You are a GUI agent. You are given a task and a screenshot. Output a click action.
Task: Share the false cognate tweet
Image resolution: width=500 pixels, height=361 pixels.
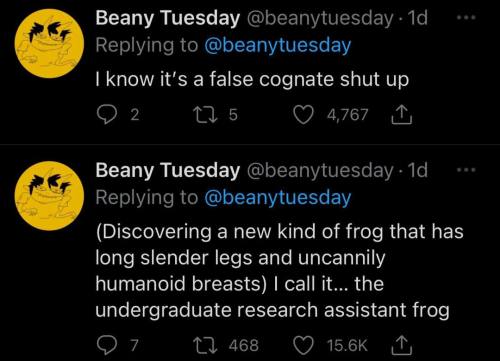pos(402,115)
